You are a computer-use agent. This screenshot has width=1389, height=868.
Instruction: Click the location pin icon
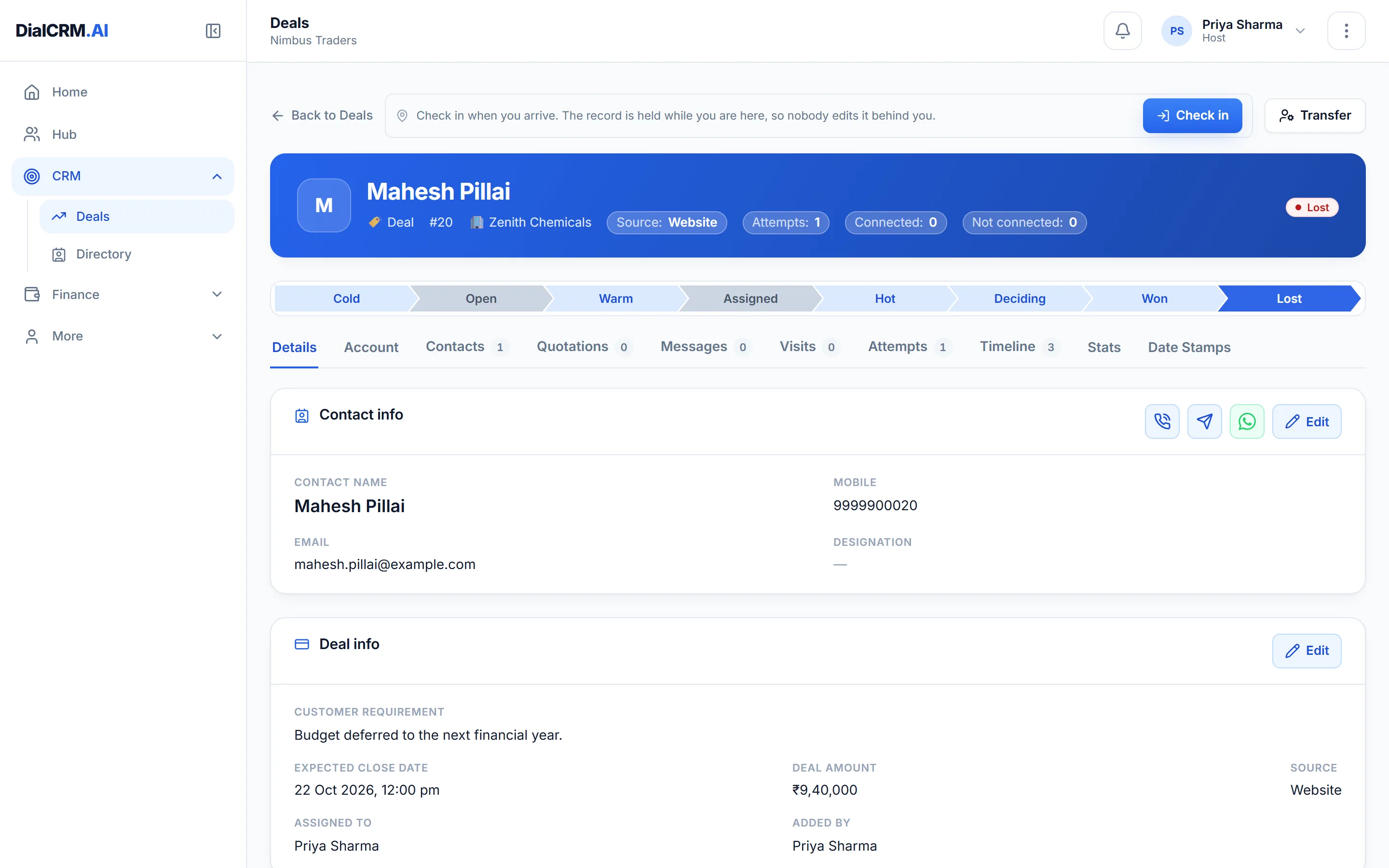[402, 115]
